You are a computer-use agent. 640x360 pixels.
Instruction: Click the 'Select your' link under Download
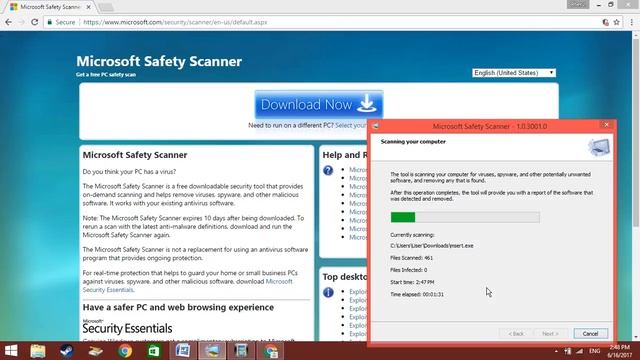pos(351,125)
